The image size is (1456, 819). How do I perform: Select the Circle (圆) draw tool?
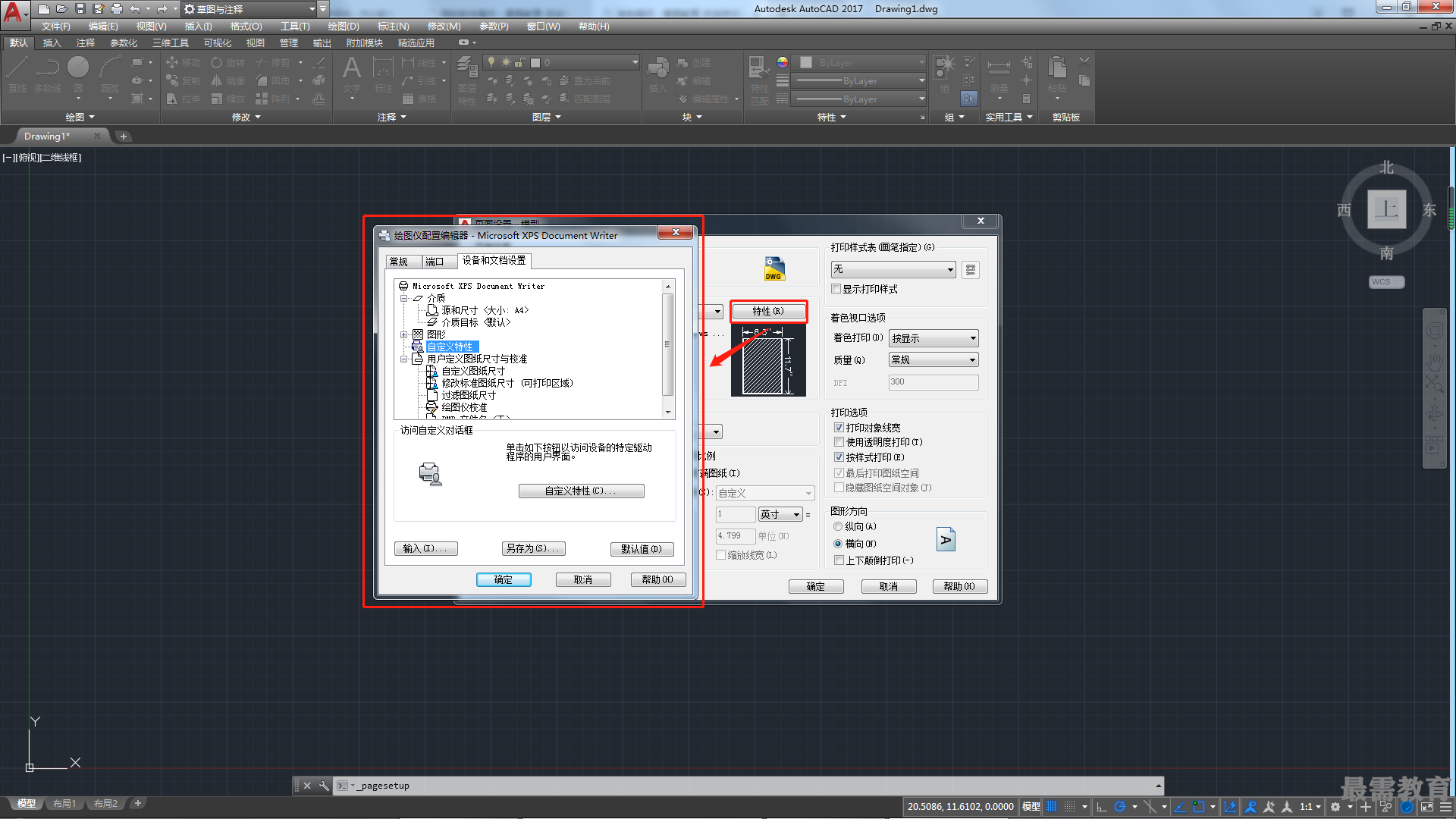click(78, 74)
